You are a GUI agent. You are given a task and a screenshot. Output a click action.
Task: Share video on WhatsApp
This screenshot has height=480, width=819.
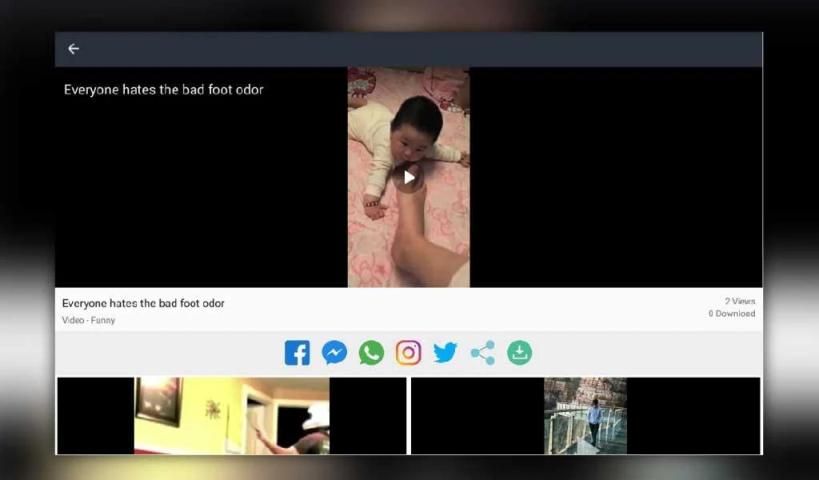coord(371,352)
